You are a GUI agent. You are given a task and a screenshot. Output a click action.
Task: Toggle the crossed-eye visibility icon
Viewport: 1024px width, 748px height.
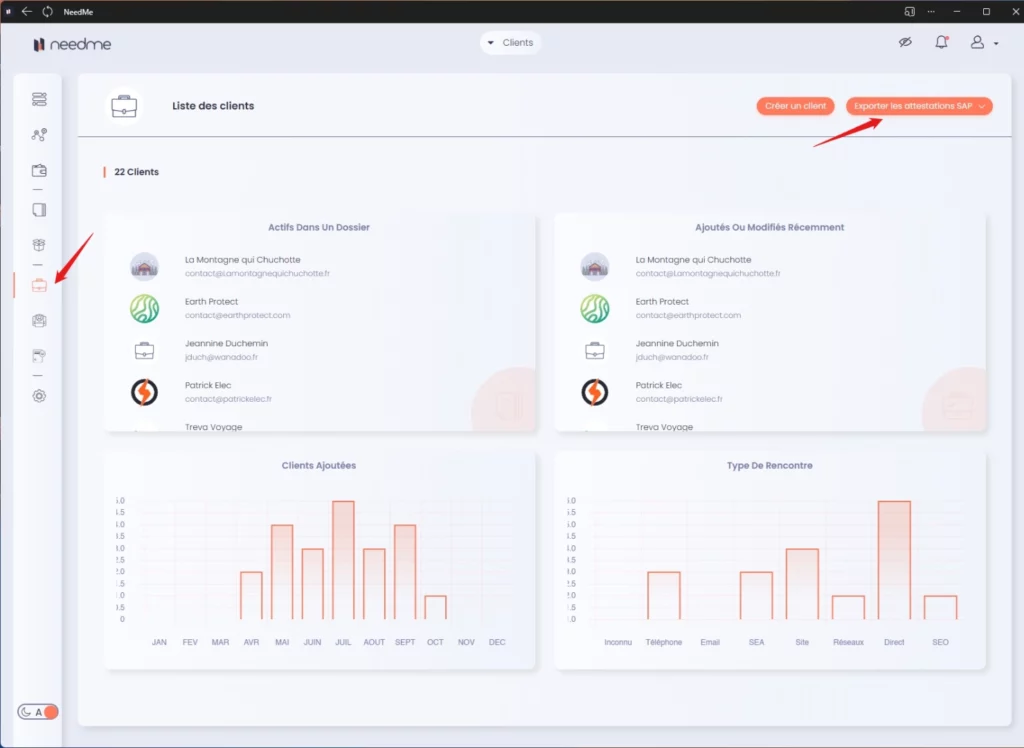905,43
